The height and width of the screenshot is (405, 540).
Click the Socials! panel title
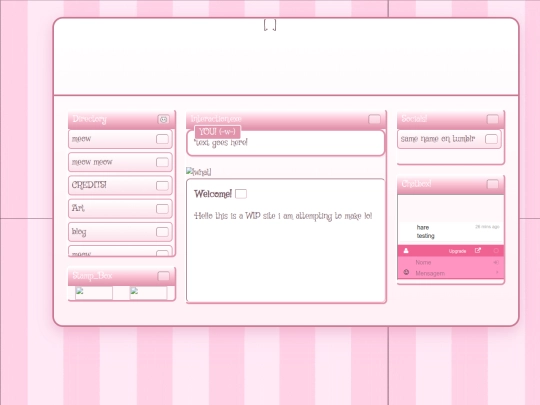click(x=414, y=119)
